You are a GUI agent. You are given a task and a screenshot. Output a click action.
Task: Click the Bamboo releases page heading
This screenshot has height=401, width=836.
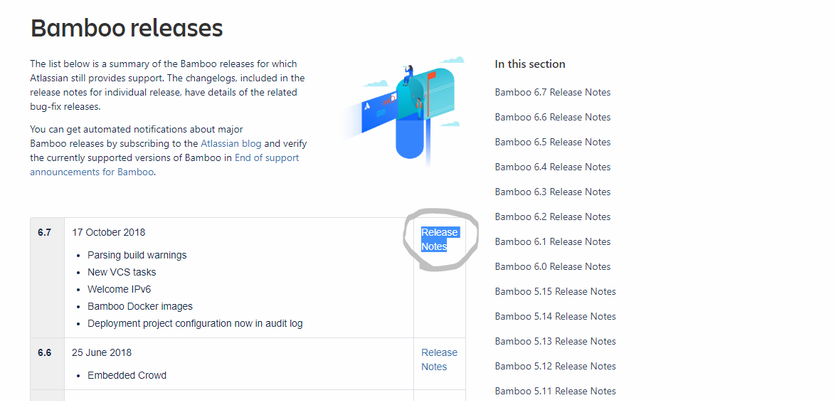[126, 28]
